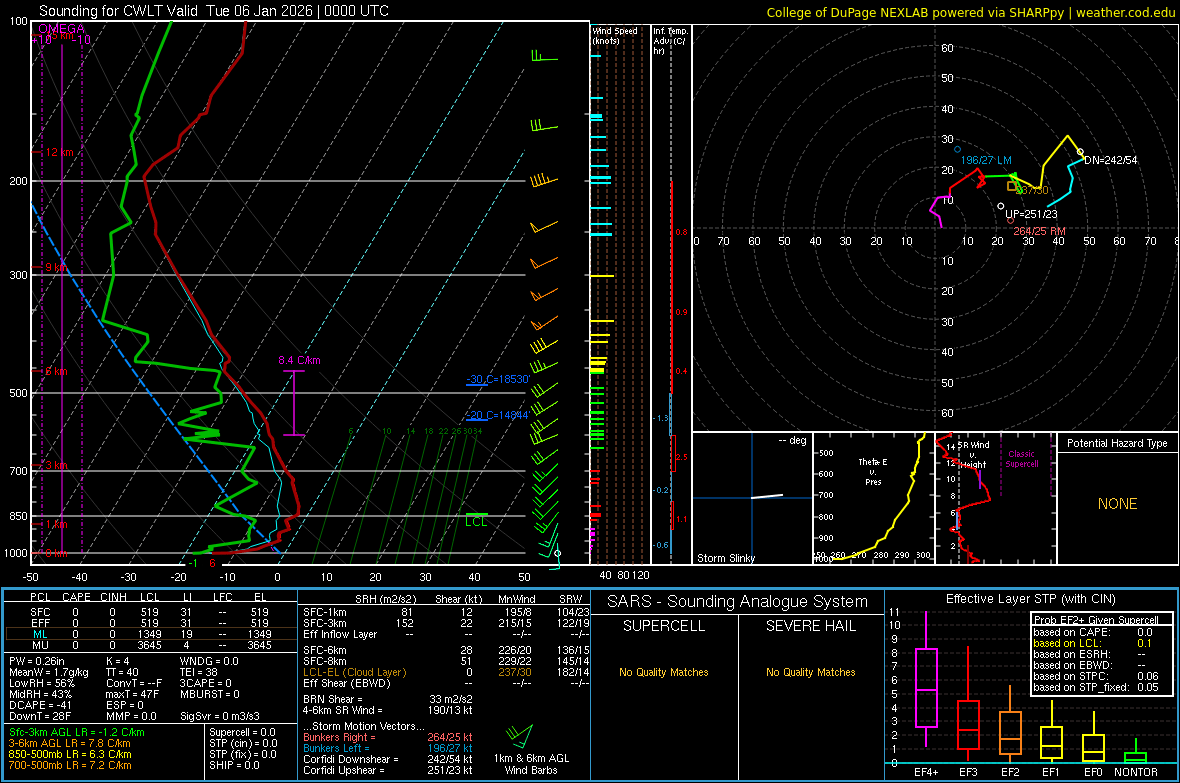Viewport: 1180px width, 783px height.
Task: Click the white Storm Slinky line
Action: [767, 496]
